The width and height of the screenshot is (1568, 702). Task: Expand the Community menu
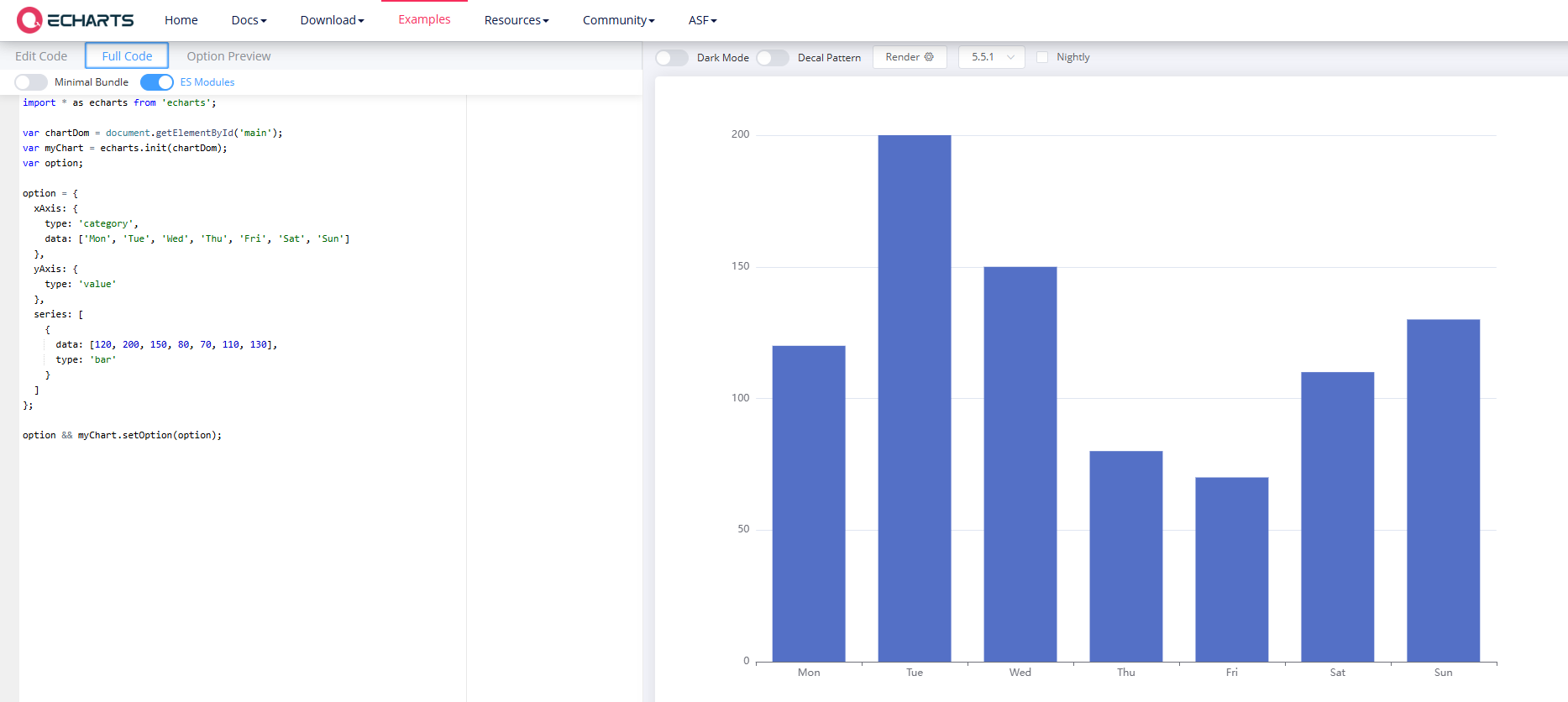pyautogui.click(x=619, y=20)
